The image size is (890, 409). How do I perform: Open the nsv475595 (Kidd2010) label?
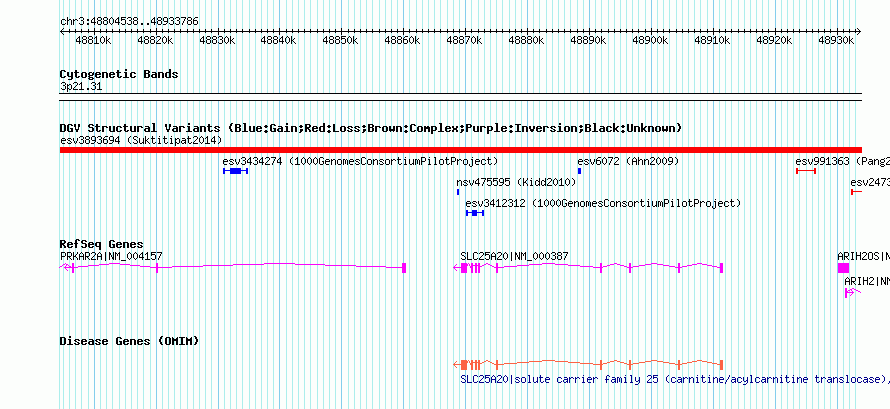[516, 183]
